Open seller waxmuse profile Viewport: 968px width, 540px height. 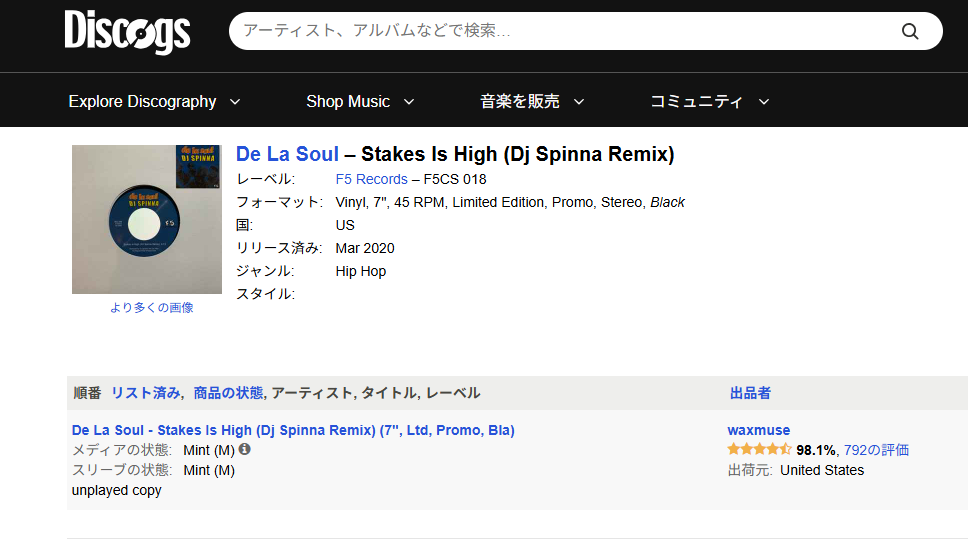tap(758, 430)
